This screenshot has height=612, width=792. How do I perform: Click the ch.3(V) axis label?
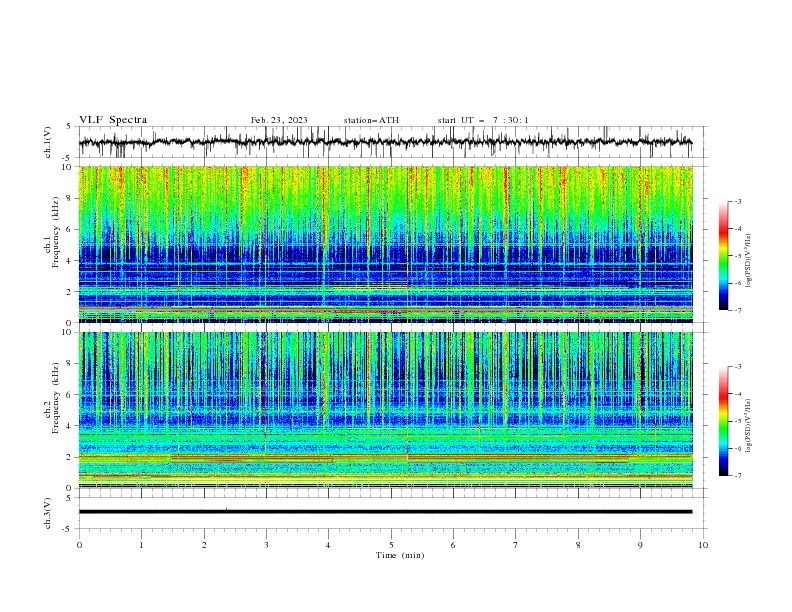click(x=48, y=513)
